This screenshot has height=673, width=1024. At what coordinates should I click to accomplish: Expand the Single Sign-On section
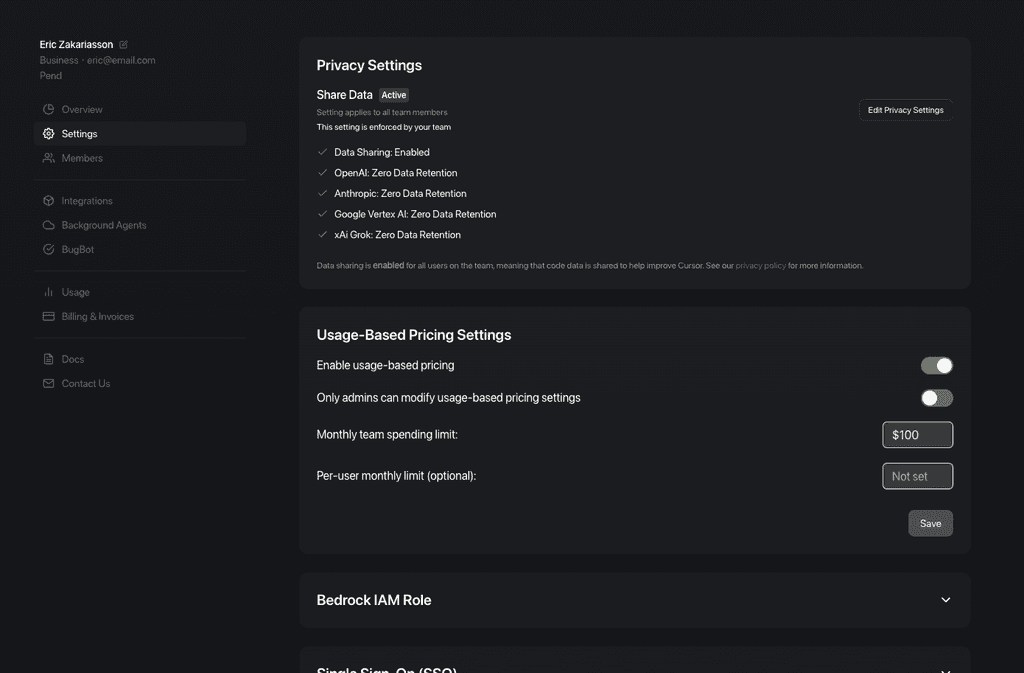pyautogui.click(x=945, y=669)
